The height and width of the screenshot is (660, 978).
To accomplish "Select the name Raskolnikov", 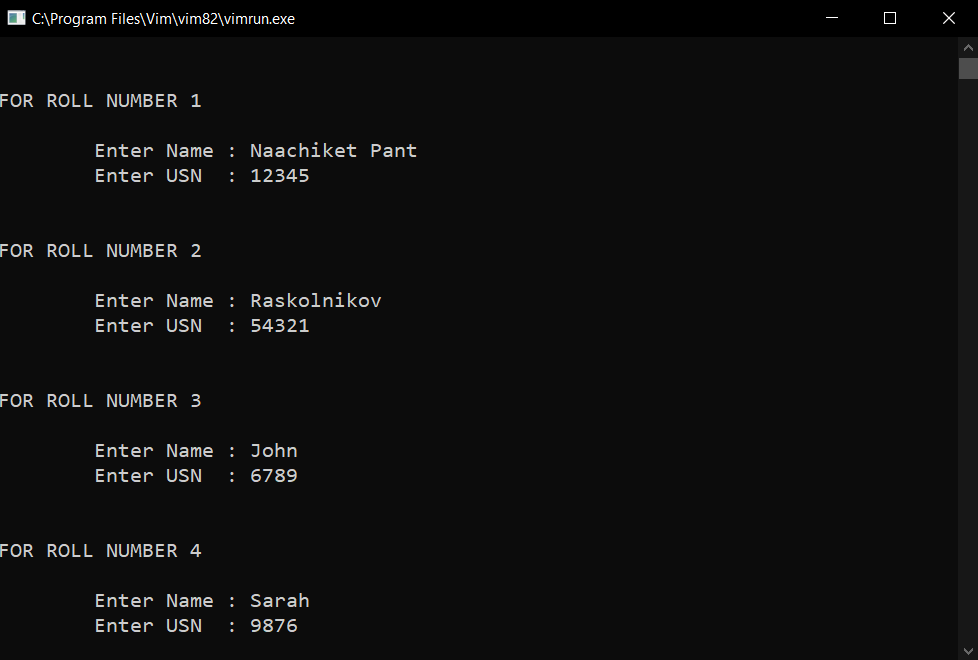I will [315, 300].
